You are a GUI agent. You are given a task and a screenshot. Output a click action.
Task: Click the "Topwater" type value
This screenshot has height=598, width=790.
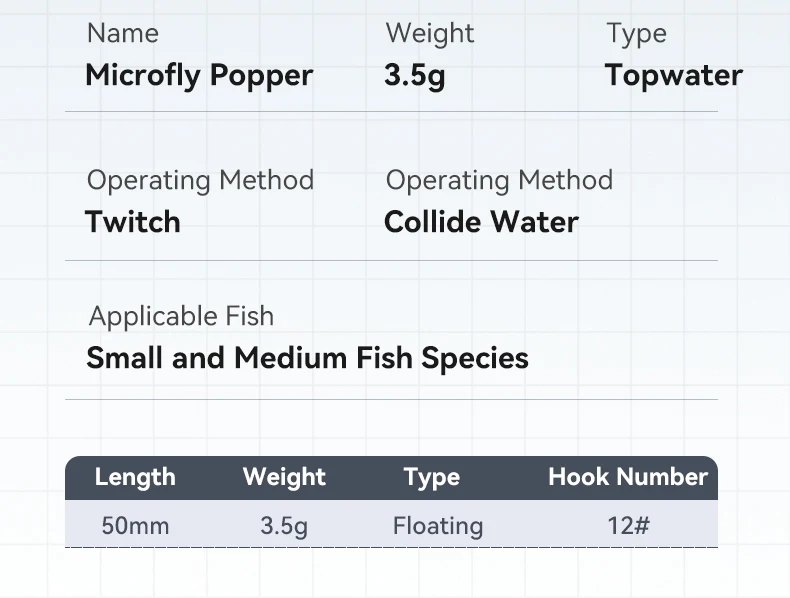tap(673, 76)
